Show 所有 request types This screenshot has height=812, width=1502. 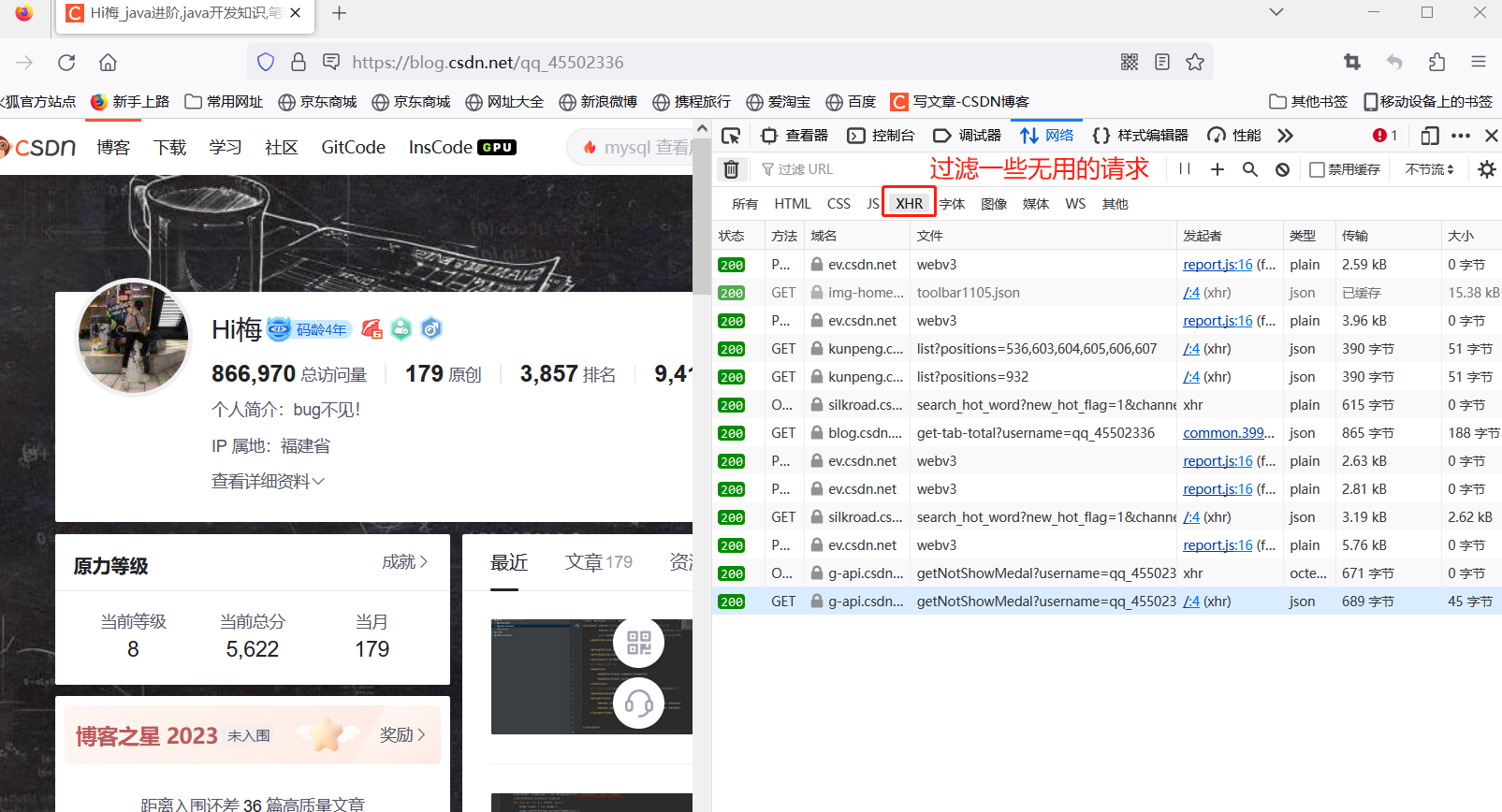[745, 203]
